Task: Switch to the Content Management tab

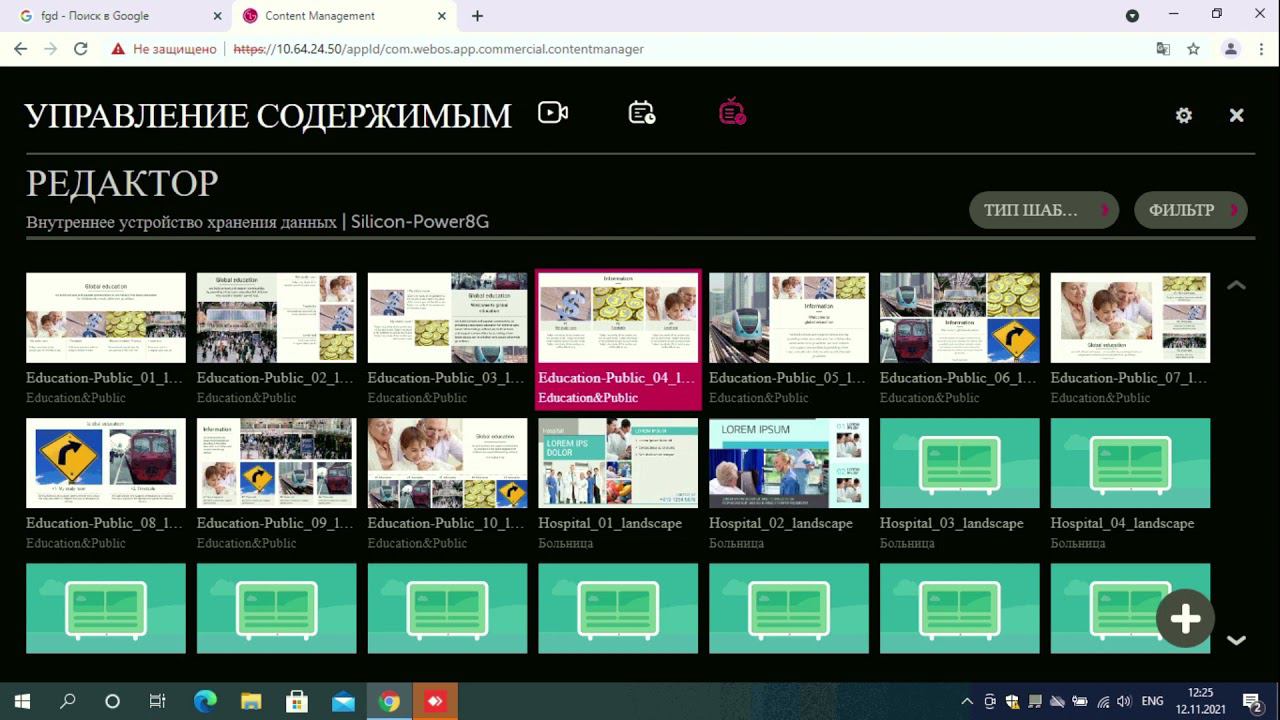Action: point(345,16)
